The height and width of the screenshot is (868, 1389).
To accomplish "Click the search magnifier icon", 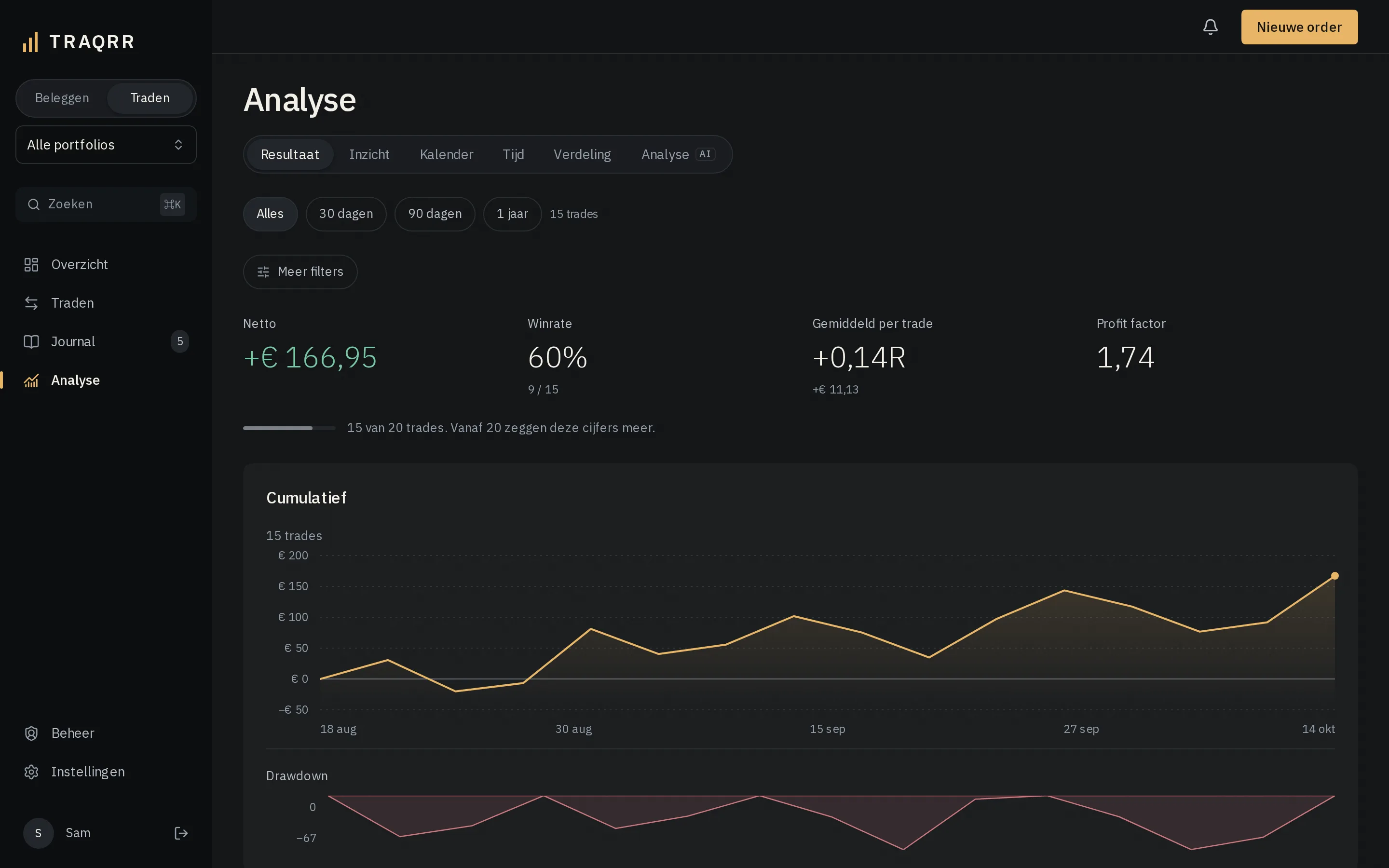I will coord(34,204).
